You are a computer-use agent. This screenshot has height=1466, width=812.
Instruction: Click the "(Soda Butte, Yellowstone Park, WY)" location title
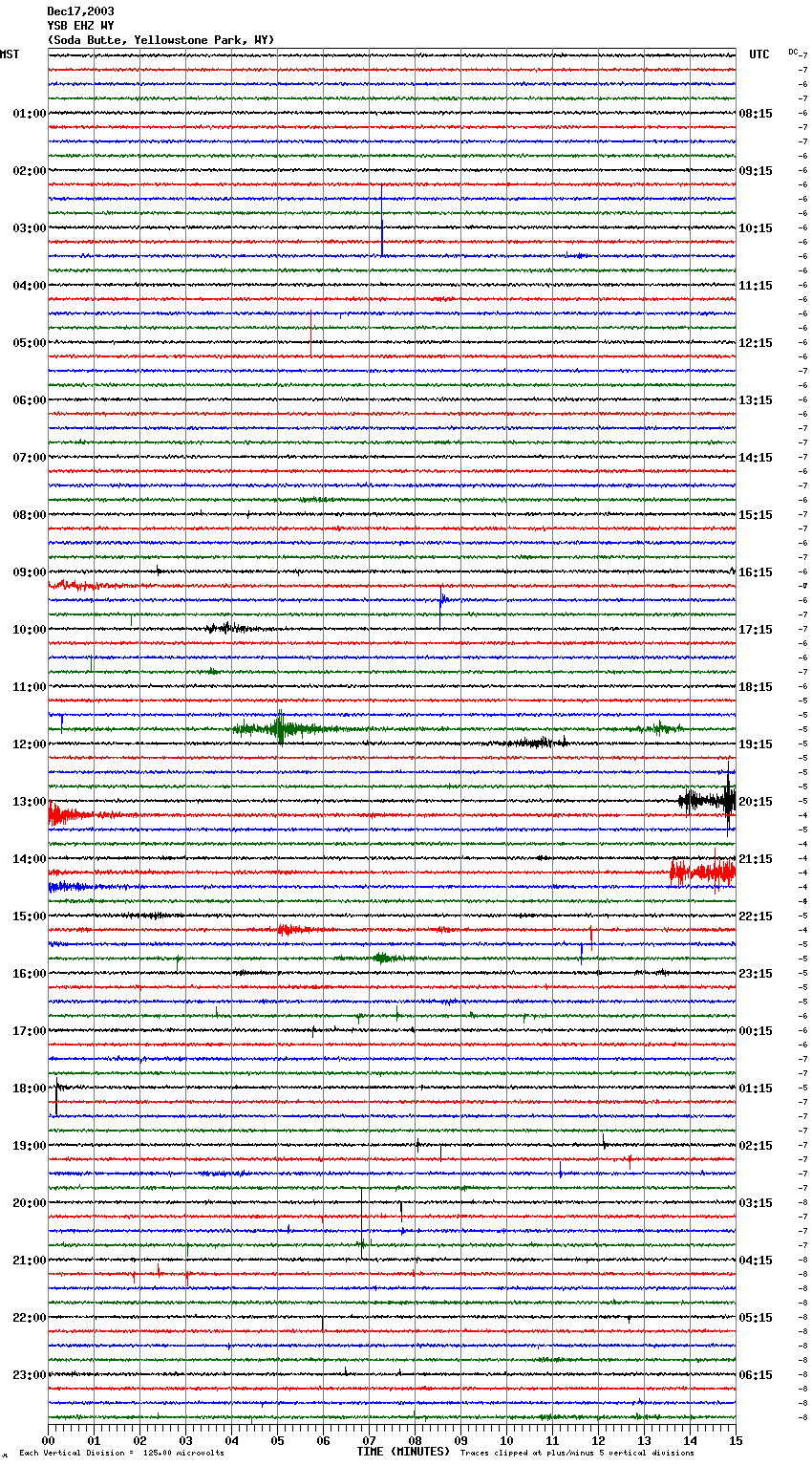click(x=160, y=40)
